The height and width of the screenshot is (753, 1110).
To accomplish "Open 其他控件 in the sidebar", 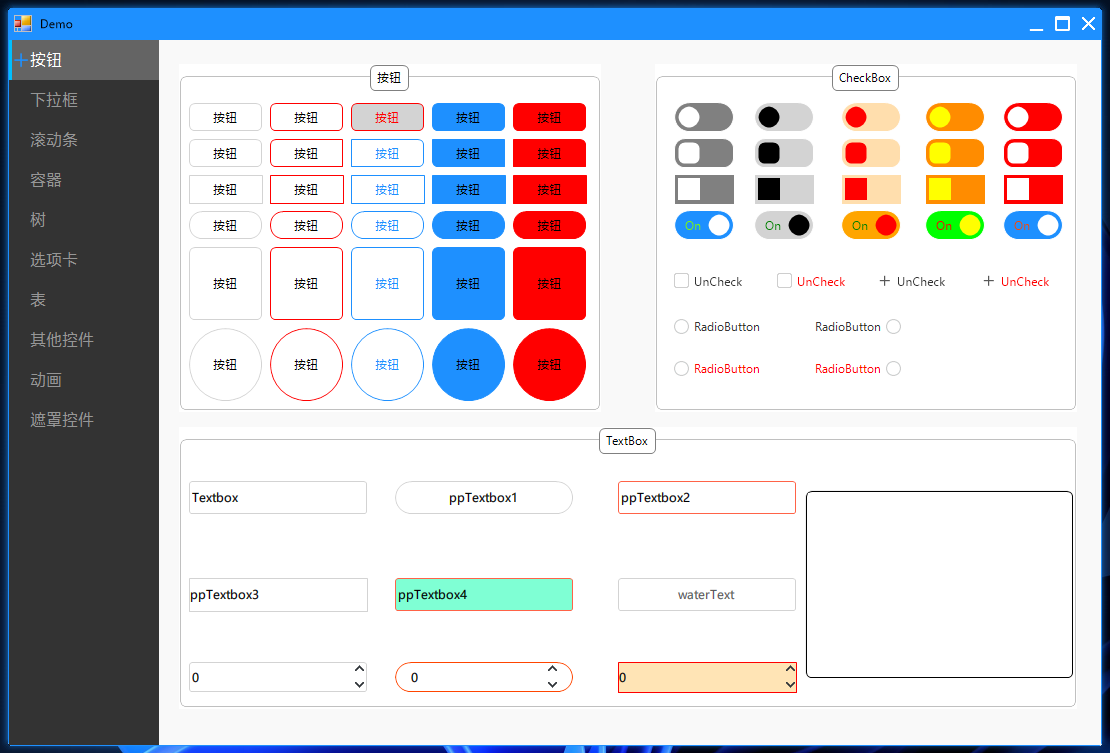I will [x=84, y=340].
